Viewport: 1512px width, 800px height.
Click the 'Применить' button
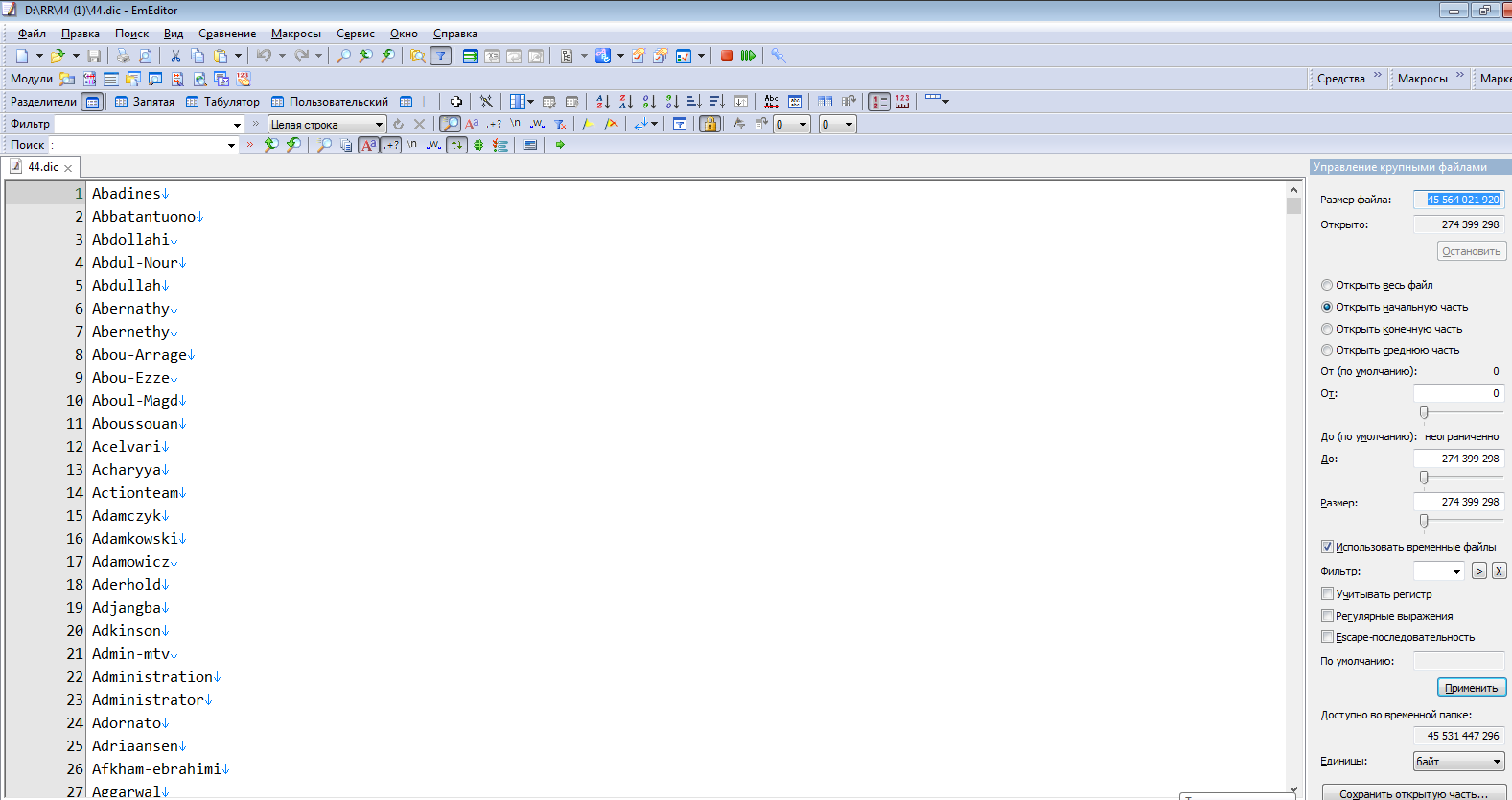point(1471,688)
